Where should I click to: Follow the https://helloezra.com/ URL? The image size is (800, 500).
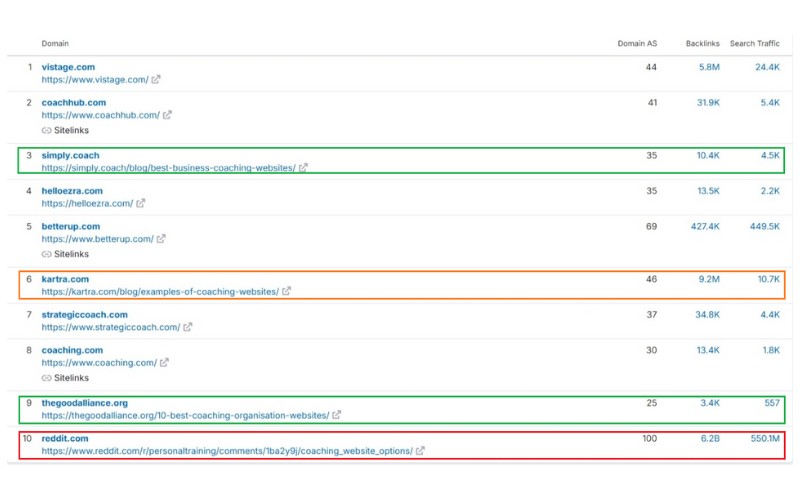(87, 204)
